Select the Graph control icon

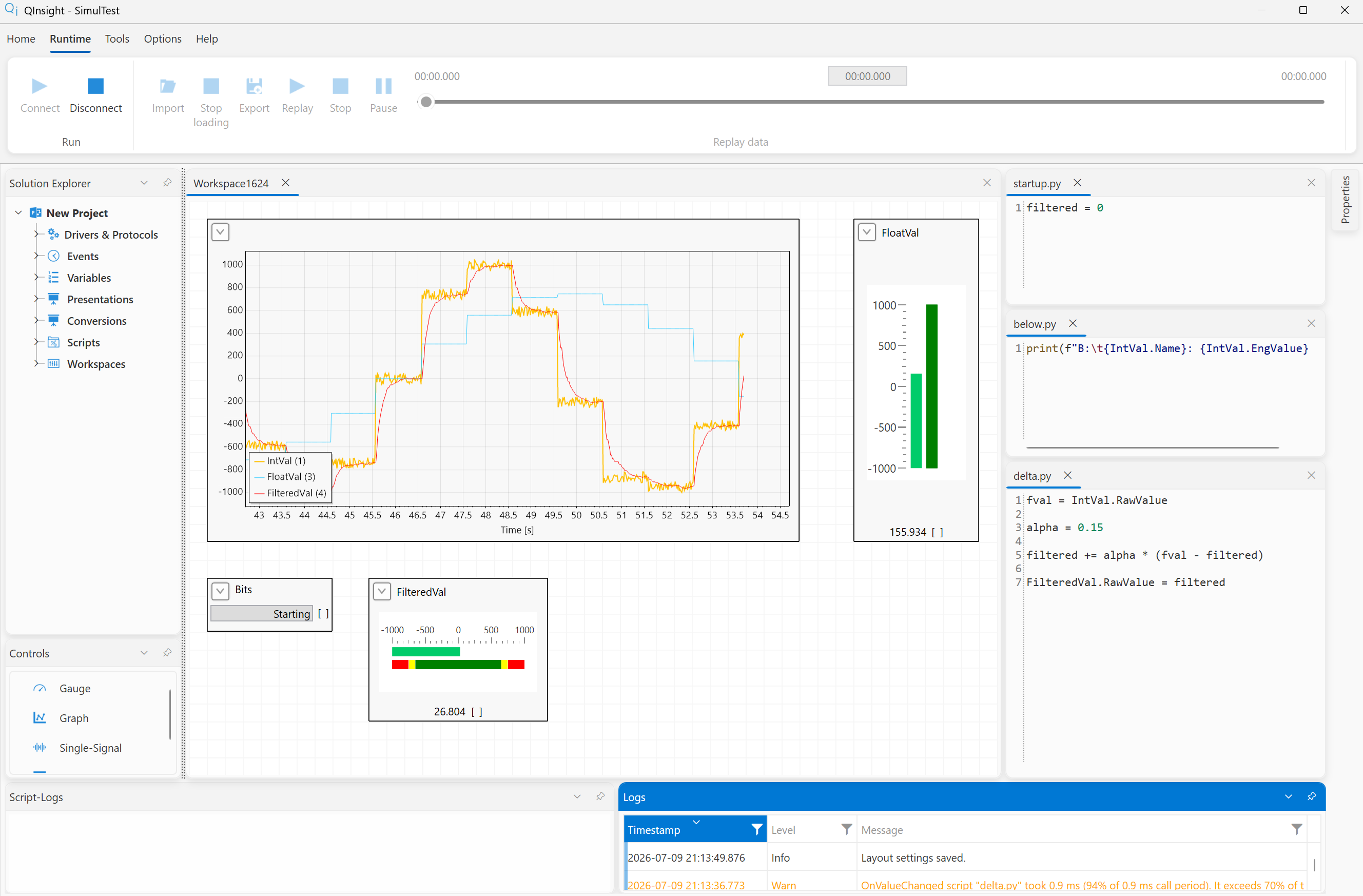[40, 718]
